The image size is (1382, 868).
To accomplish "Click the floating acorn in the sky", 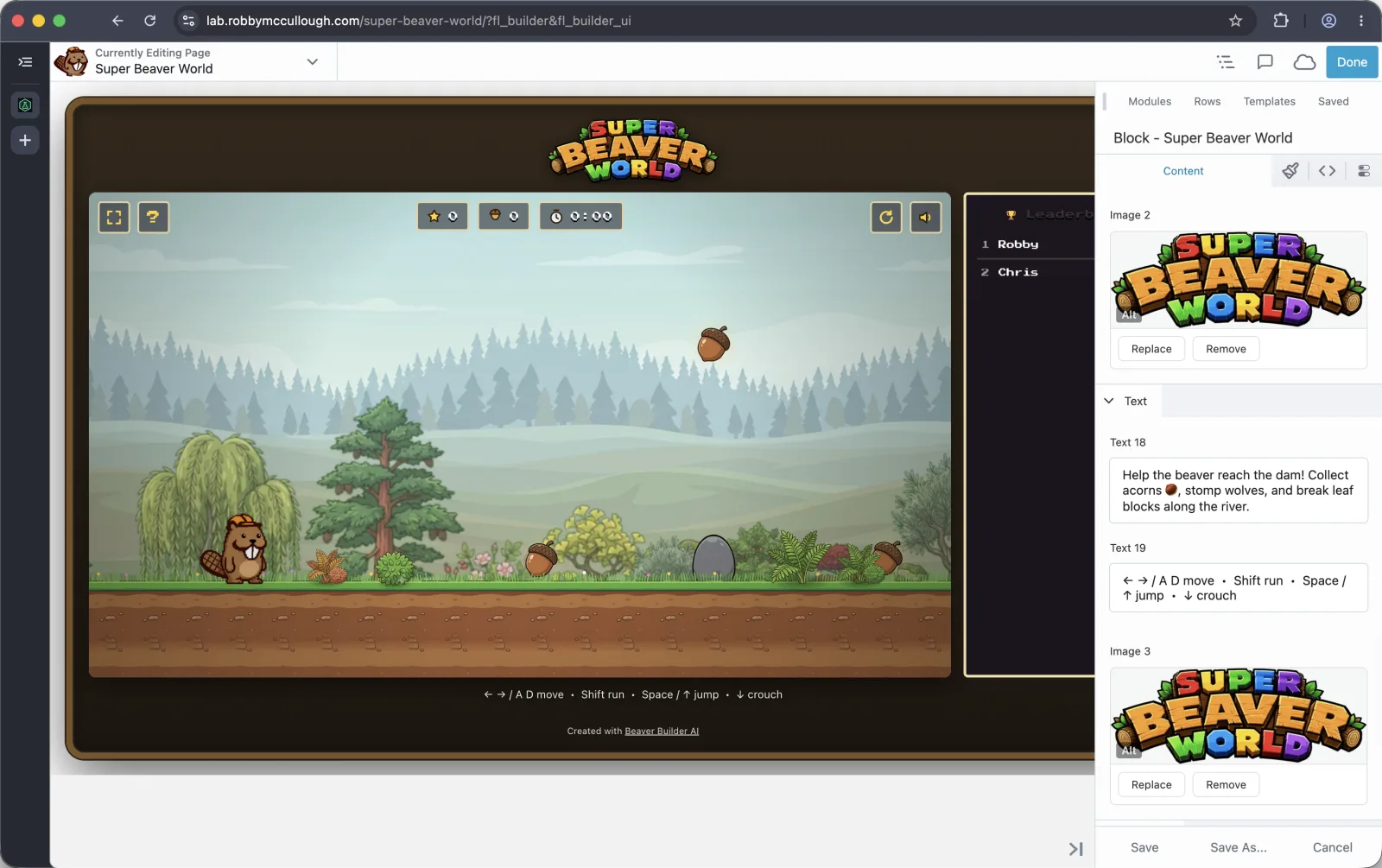I will click(x=713, y=344).
